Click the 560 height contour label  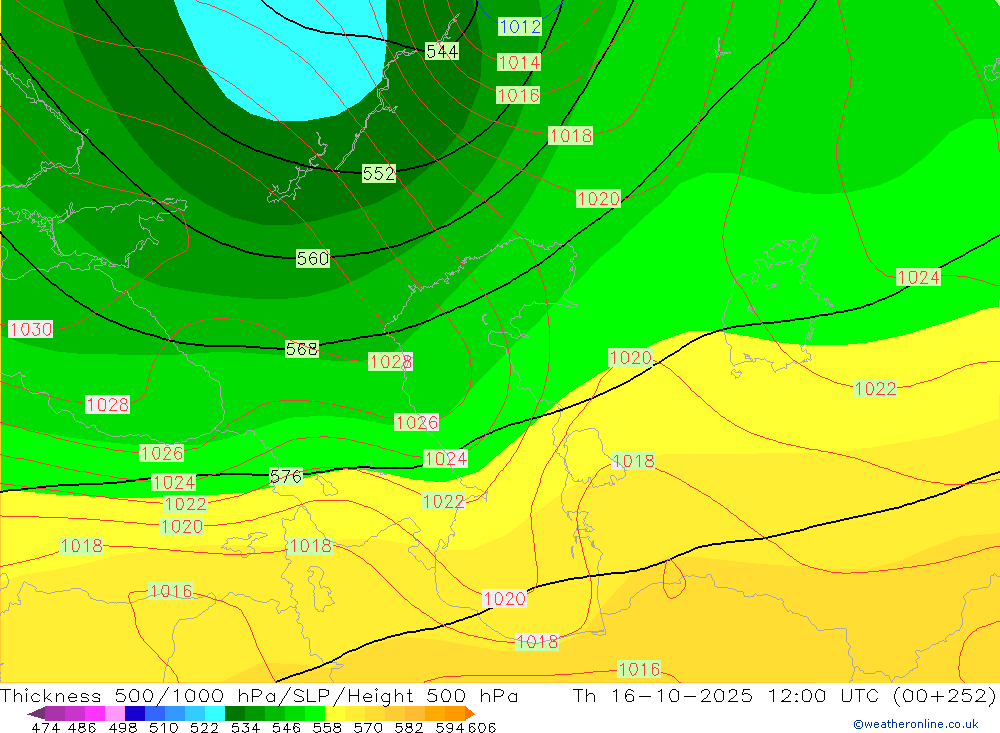313,258
